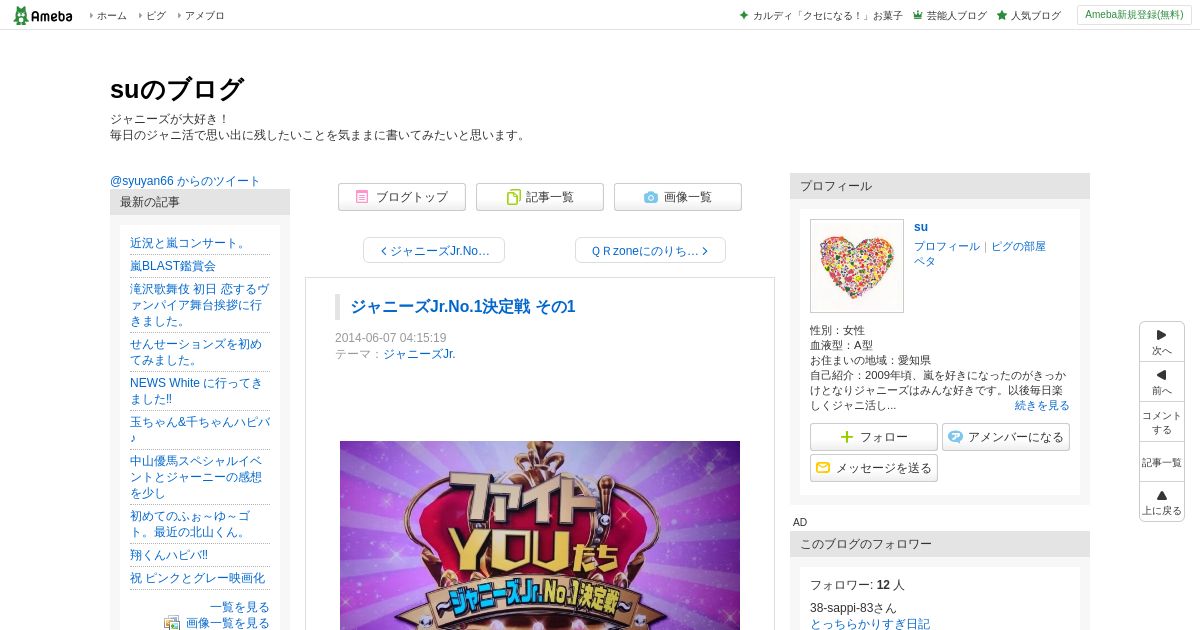Open recent post 祝 ピンクとグレー映画化

click(x=197, y=578)
